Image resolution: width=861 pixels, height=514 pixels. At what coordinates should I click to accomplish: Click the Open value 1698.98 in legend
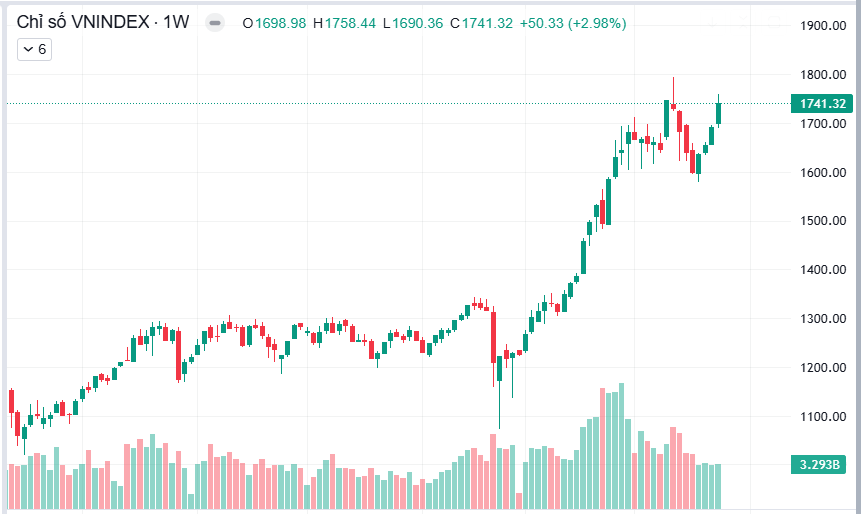[x=281, y=24]
